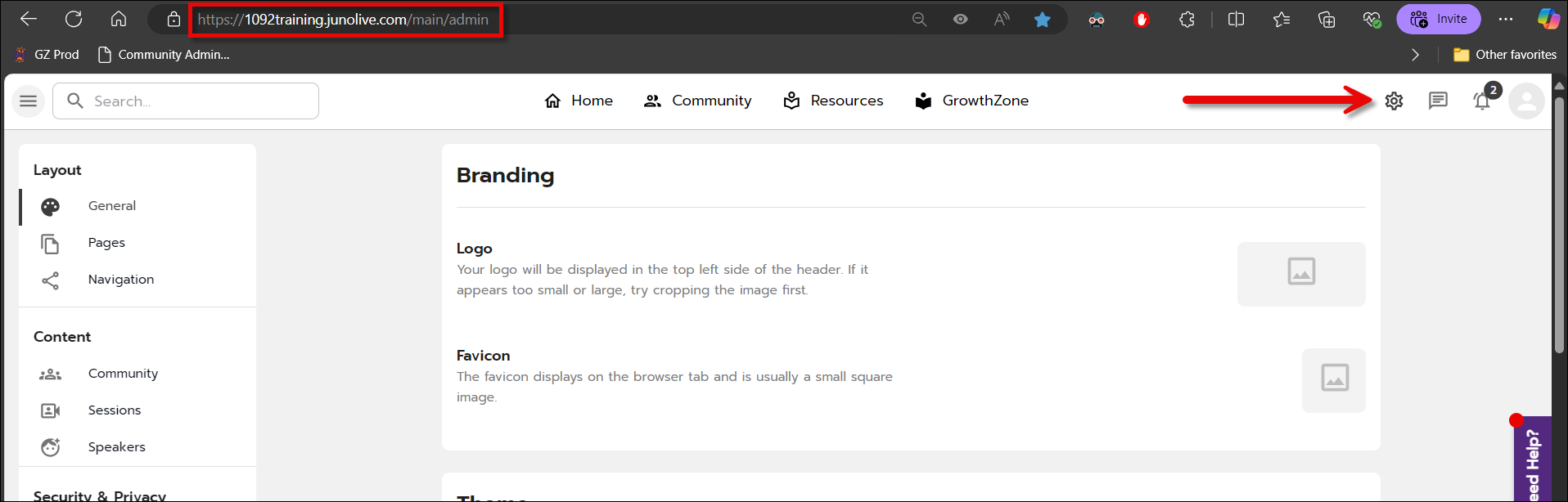Open the GZ Prod bookmark
Screen dimensions: 1568x502
click(x=47, y=55)
